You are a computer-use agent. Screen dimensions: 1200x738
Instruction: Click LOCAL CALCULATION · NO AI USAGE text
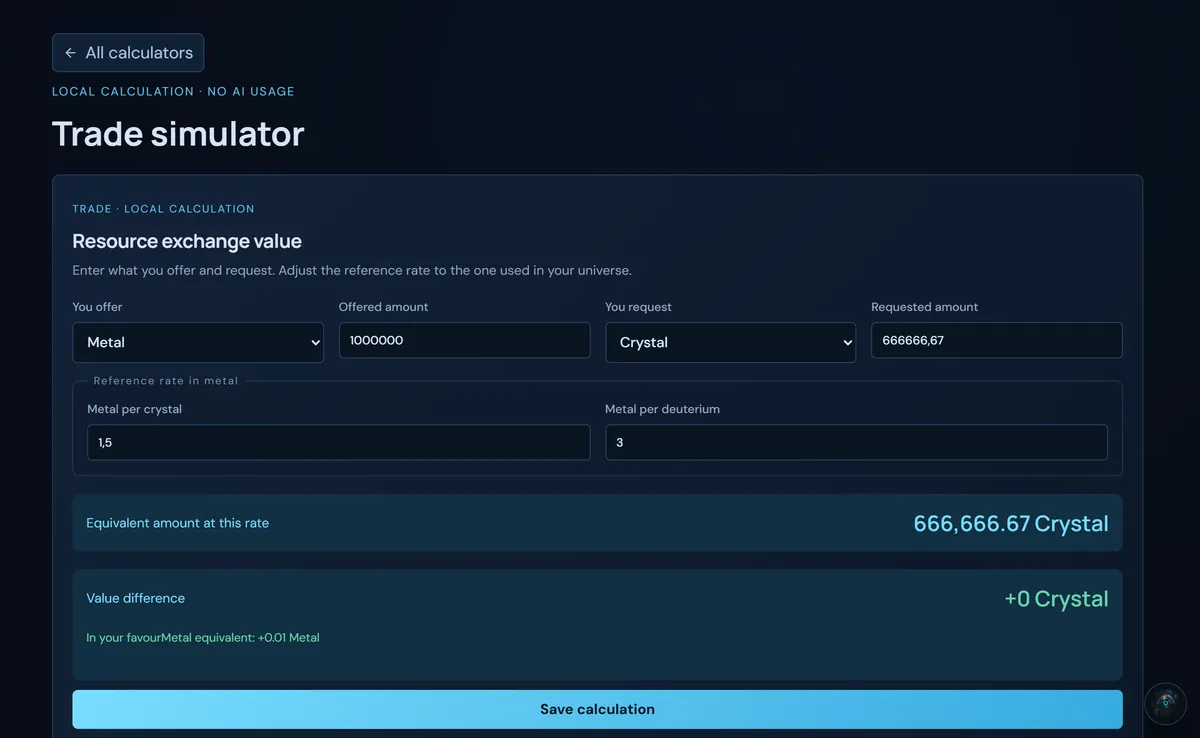coord(173,91)
